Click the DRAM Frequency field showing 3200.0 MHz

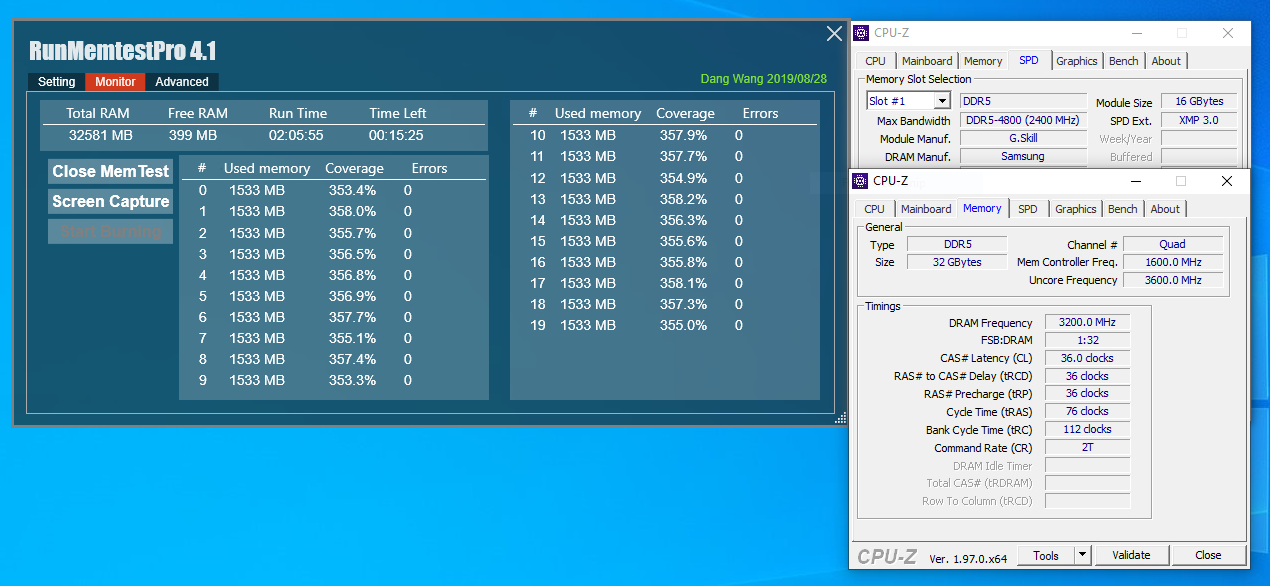pyautogui.click(x=1087, y=323)
